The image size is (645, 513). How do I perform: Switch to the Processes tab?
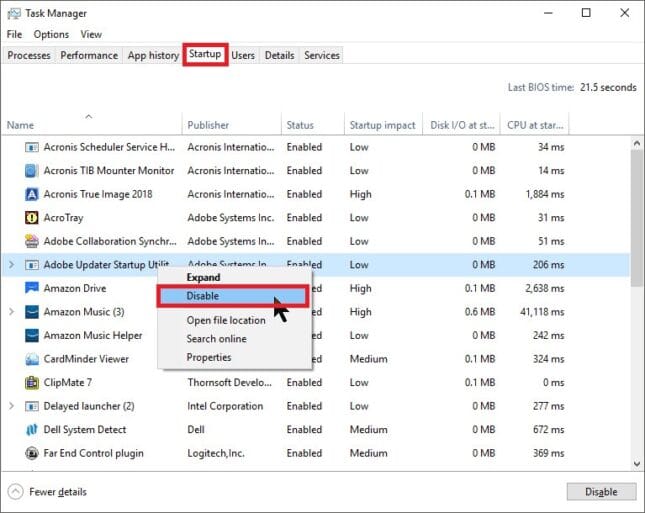point(29,55)
